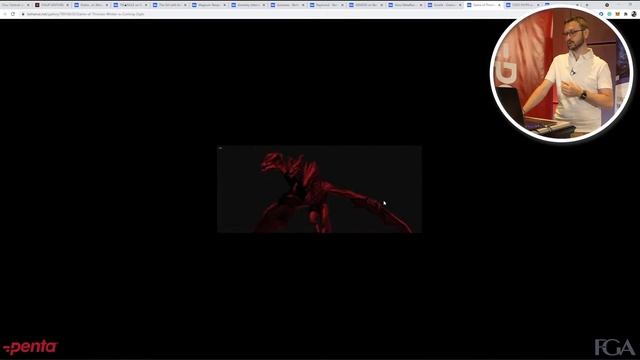Reload the Behance page
Viewport: 640px width, 360px height.
click(x=13, y=14)
